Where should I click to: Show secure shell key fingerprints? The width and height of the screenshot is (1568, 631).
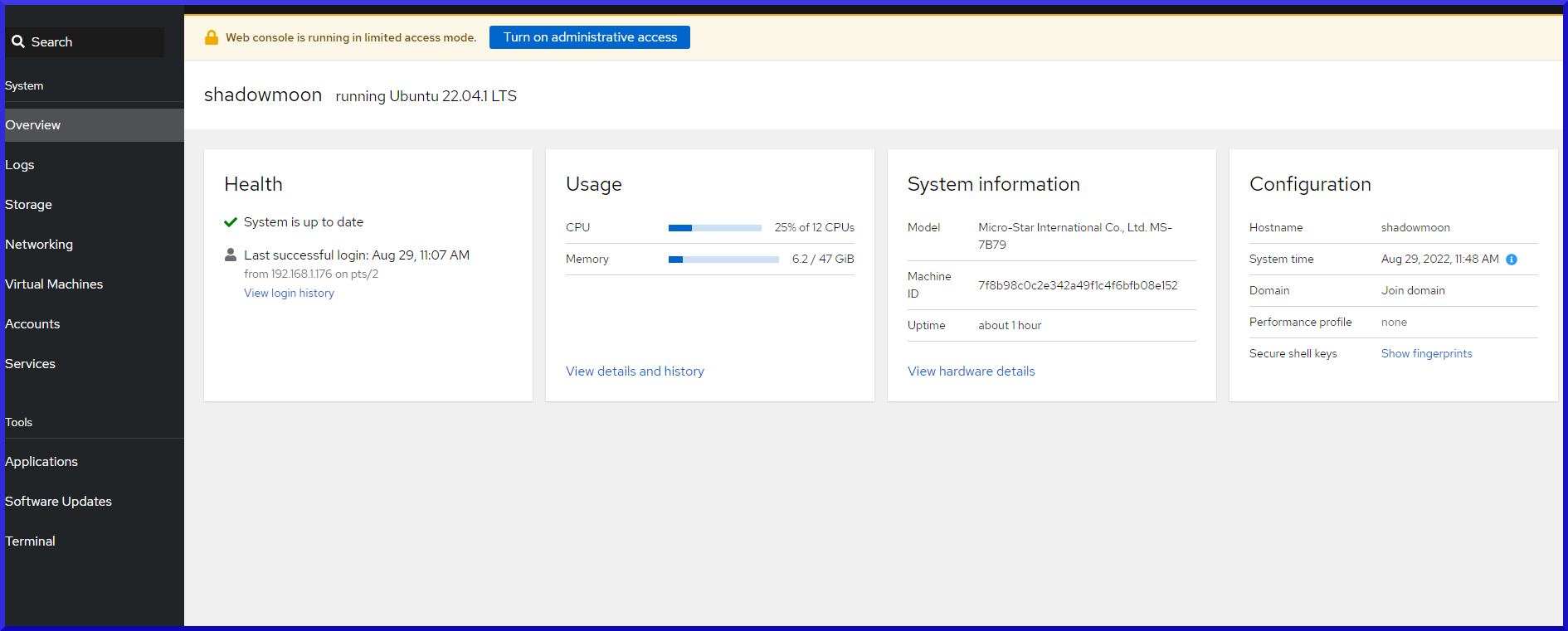pyautogui.click(x=1426, y=354)
